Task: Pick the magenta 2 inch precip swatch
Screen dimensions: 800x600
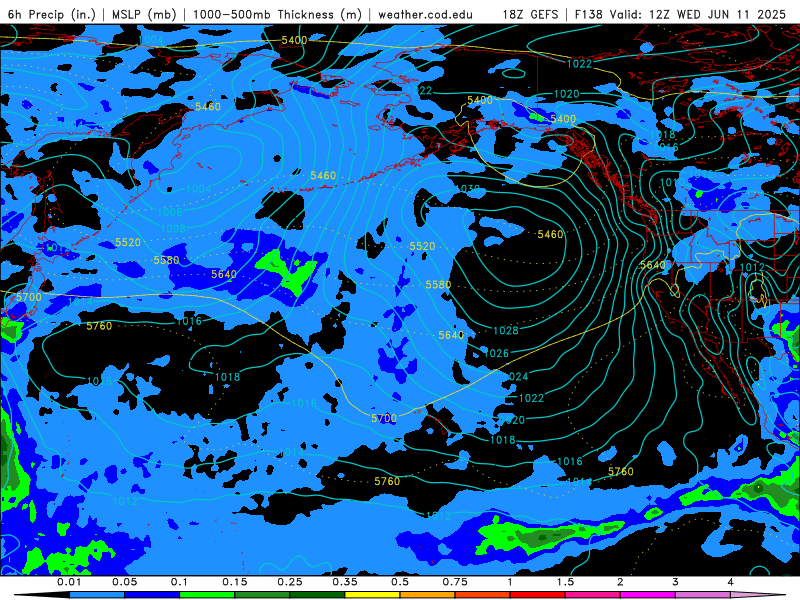Action: point(648,595)
